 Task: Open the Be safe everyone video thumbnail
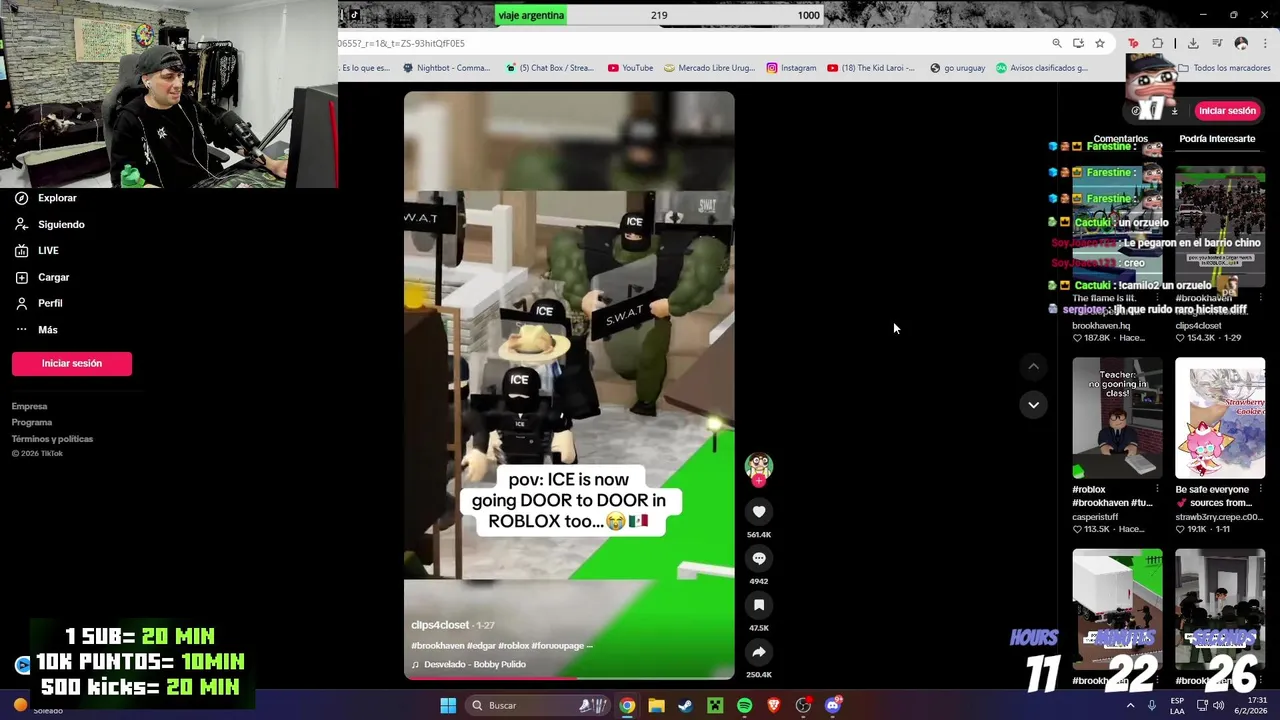click(1220, 418)
